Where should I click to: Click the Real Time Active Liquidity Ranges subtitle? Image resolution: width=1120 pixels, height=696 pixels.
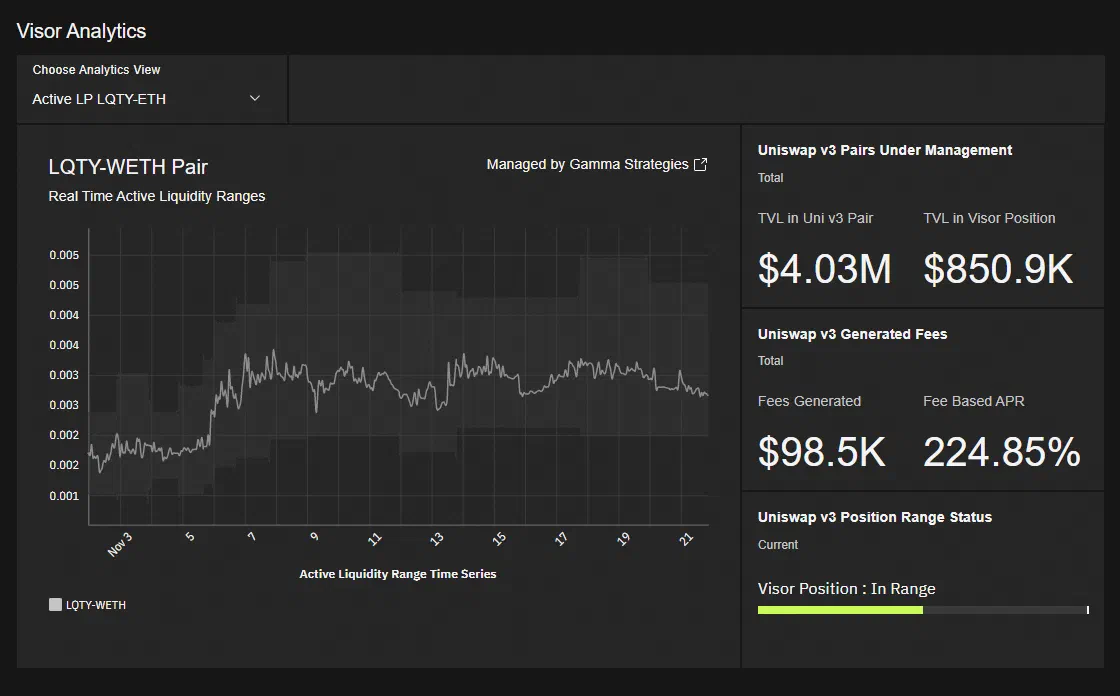156,197
